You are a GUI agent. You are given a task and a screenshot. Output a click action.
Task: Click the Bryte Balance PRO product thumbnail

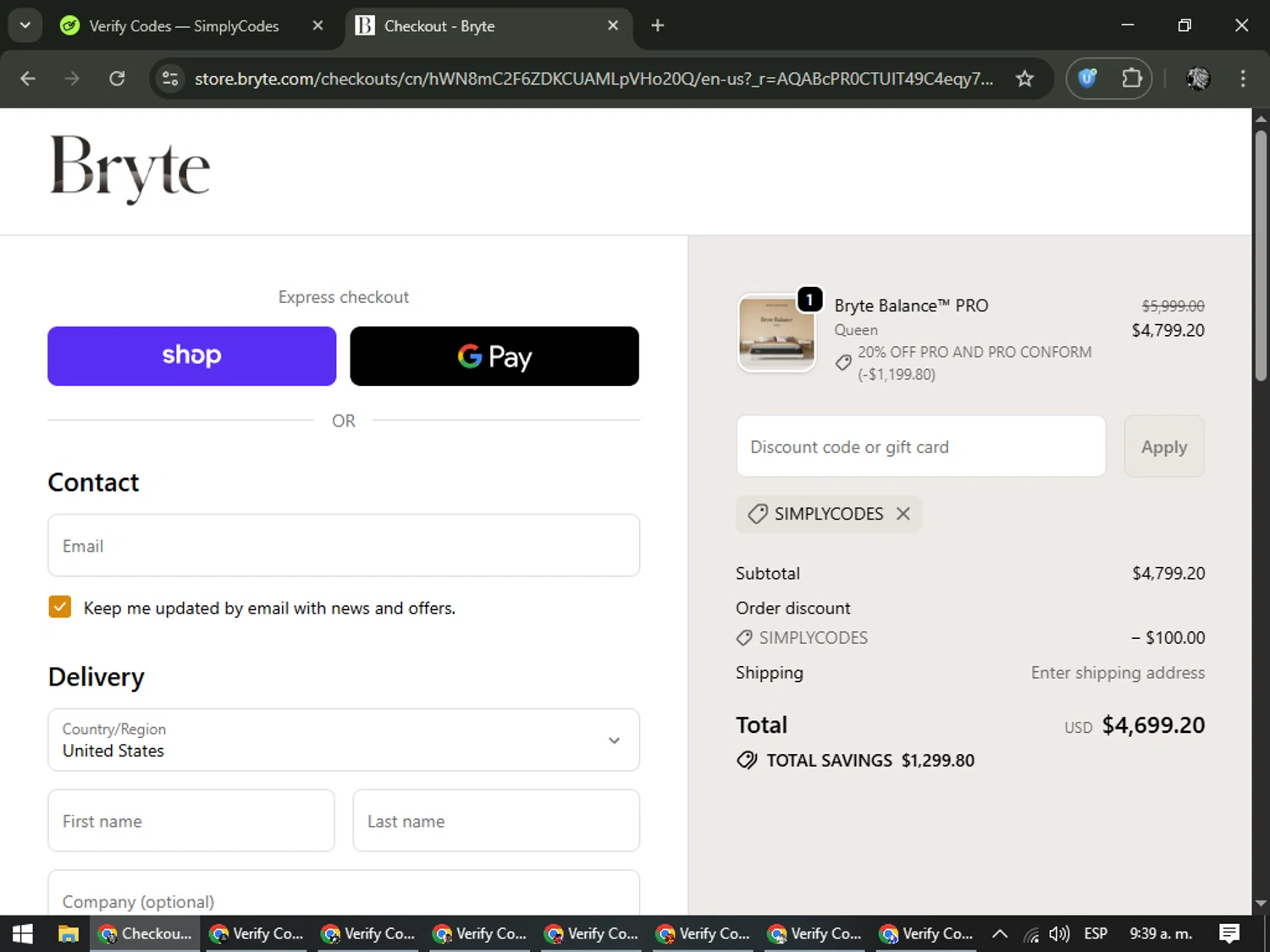click(776, 333)
